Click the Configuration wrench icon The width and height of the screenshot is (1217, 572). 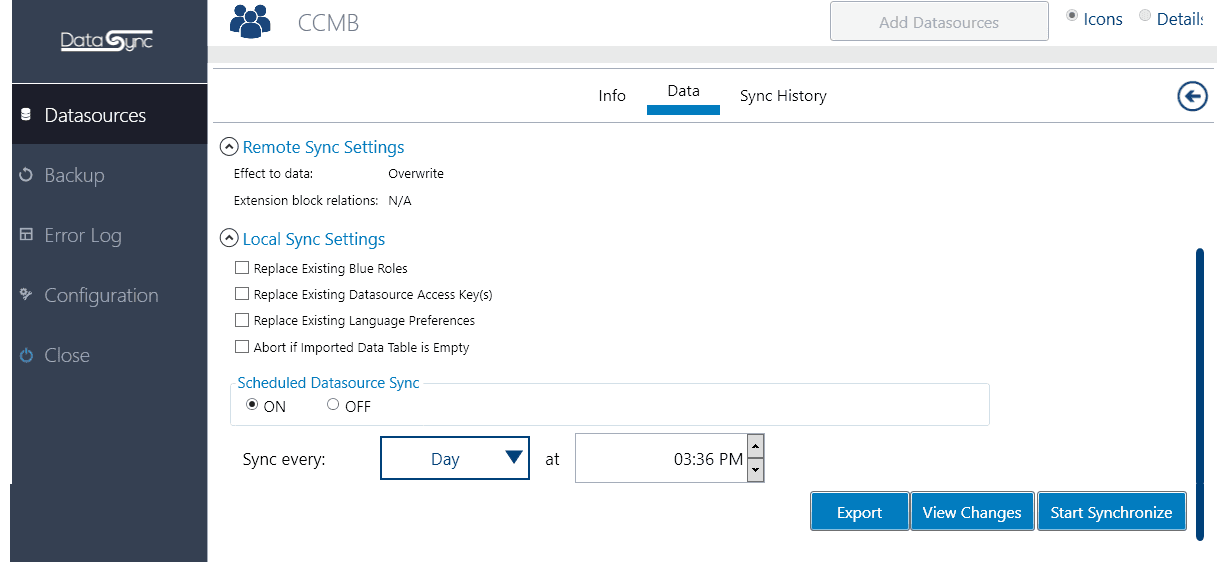[26, 295]
